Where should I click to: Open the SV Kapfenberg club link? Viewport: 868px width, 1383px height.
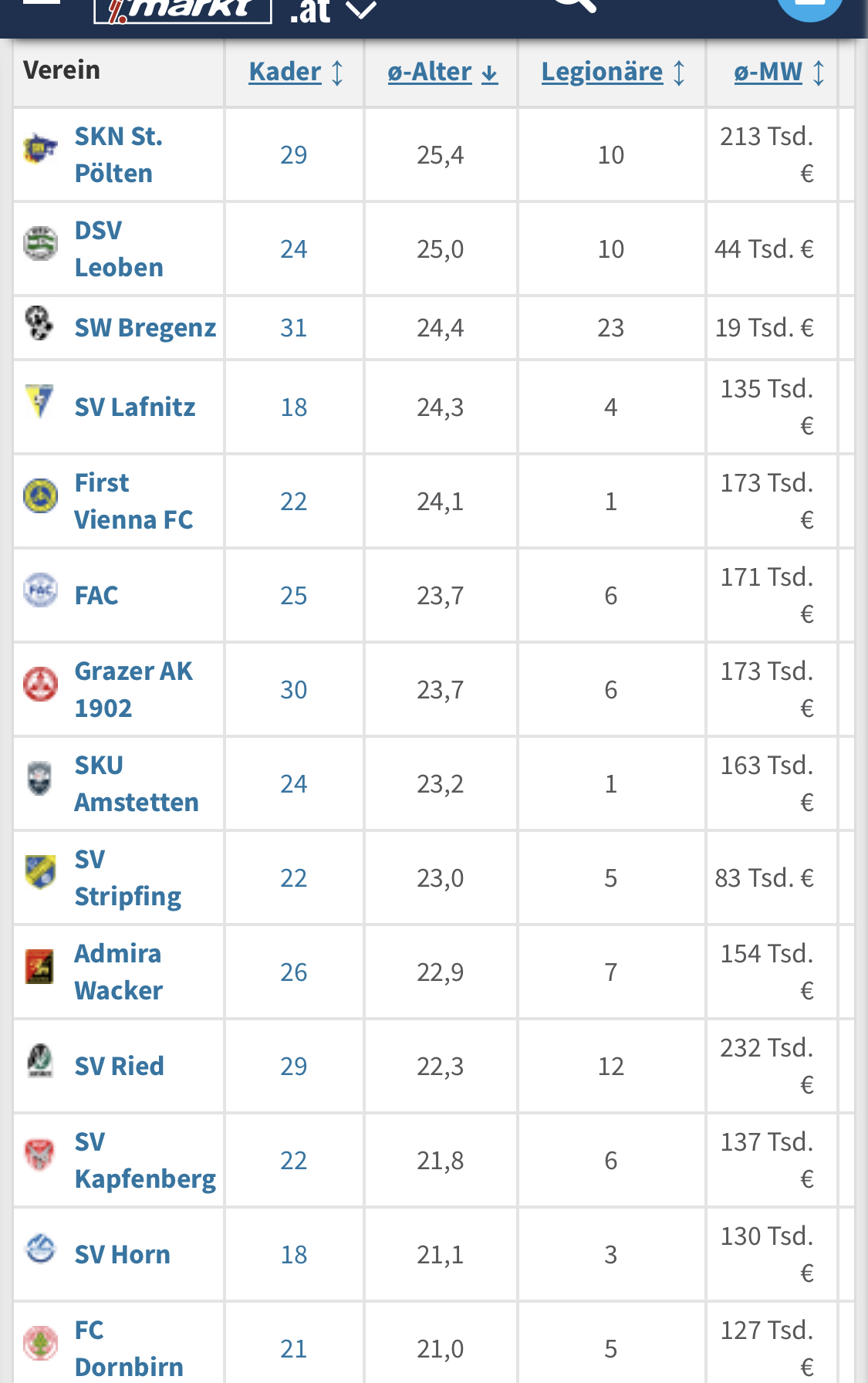coord(145,1160)
